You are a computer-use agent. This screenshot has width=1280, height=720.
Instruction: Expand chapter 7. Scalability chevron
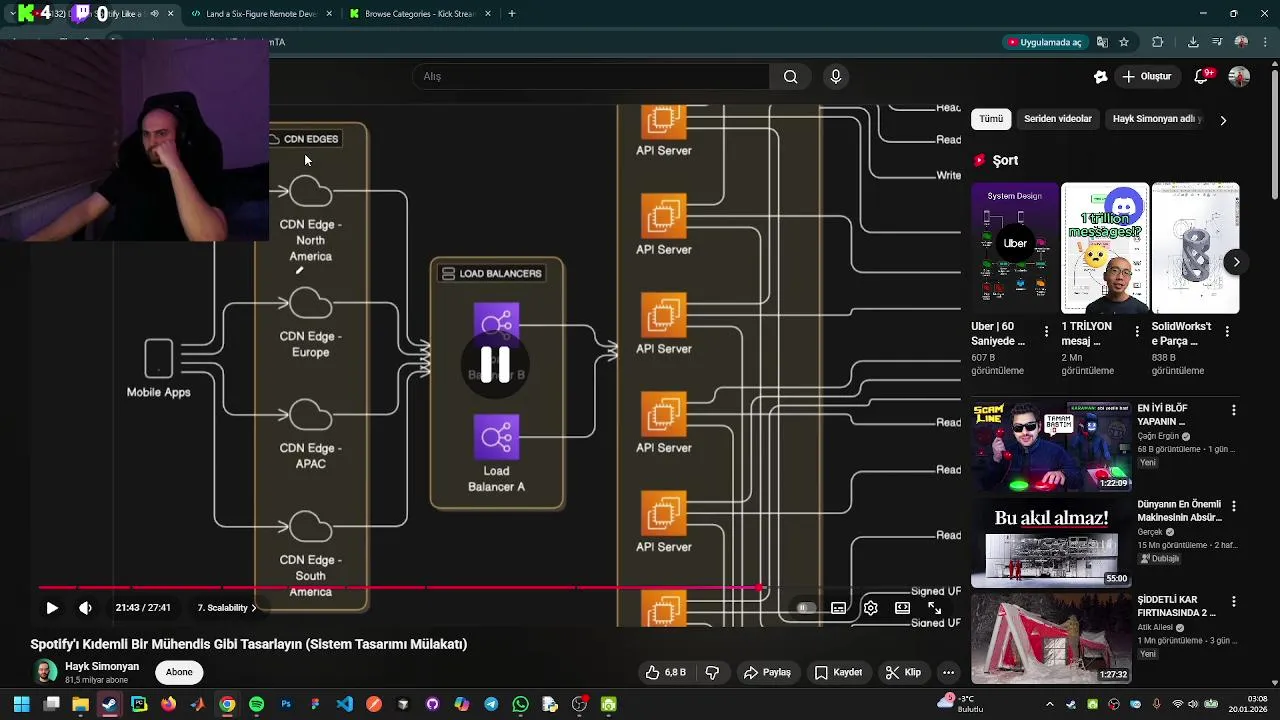254,608
